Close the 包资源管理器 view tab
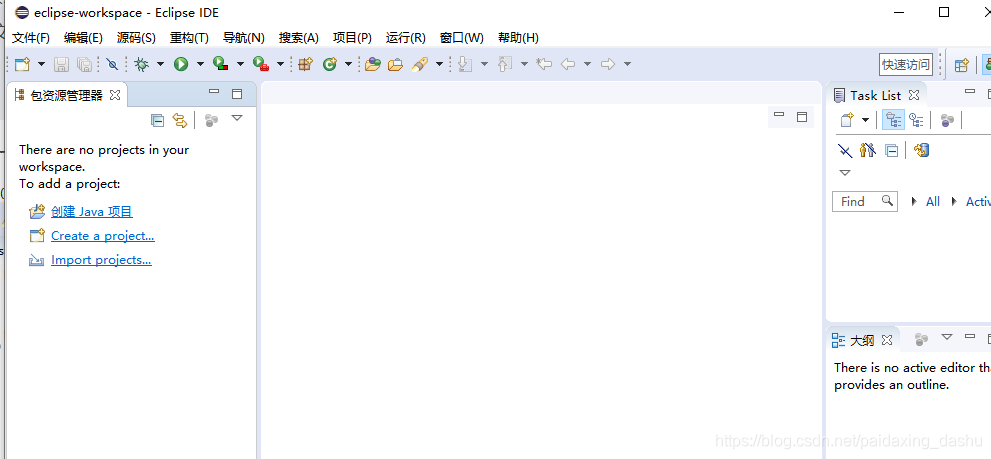The height and width of the screenshot is (459, 991). (115, 95)
